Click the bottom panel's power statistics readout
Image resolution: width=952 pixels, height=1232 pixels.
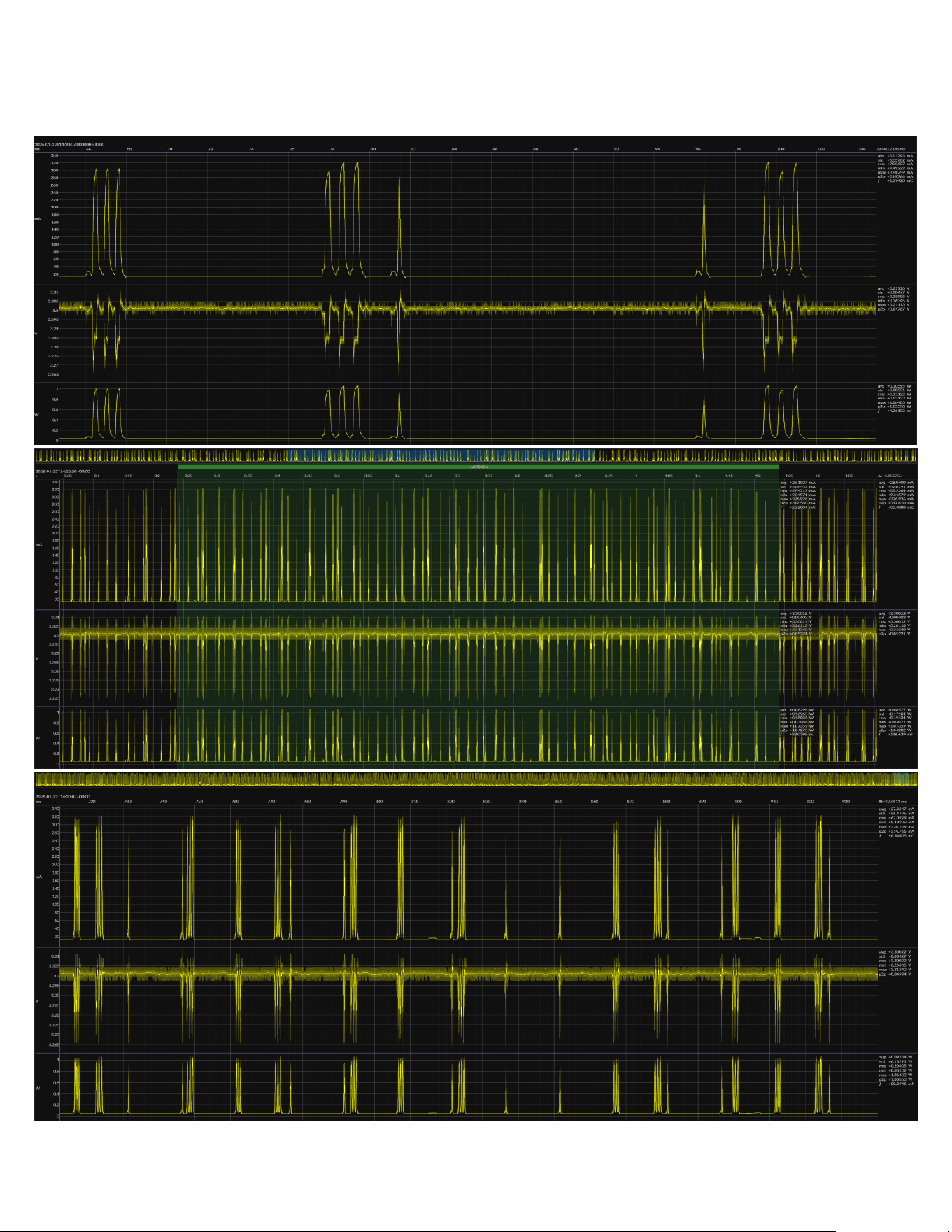(896, 1070)
